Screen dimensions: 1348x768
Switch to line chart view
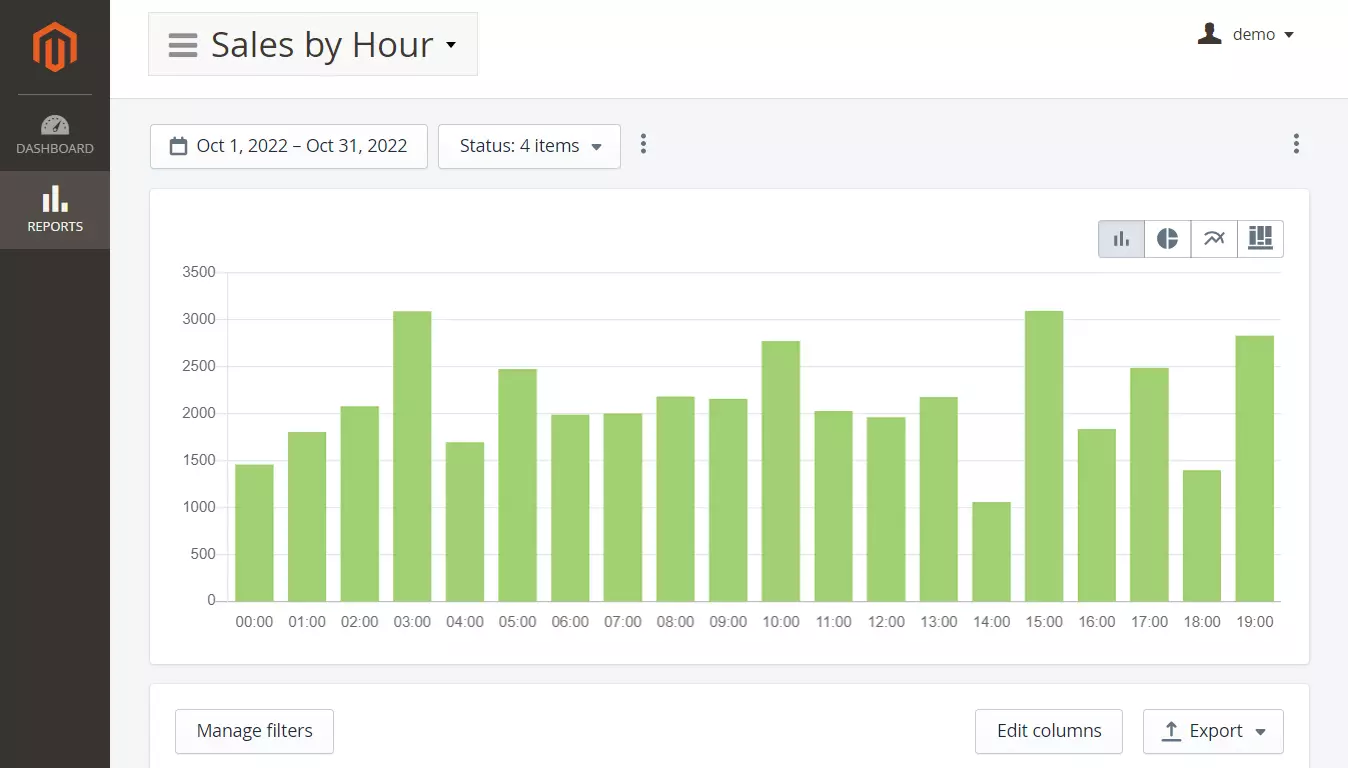tap(1214, 239)
